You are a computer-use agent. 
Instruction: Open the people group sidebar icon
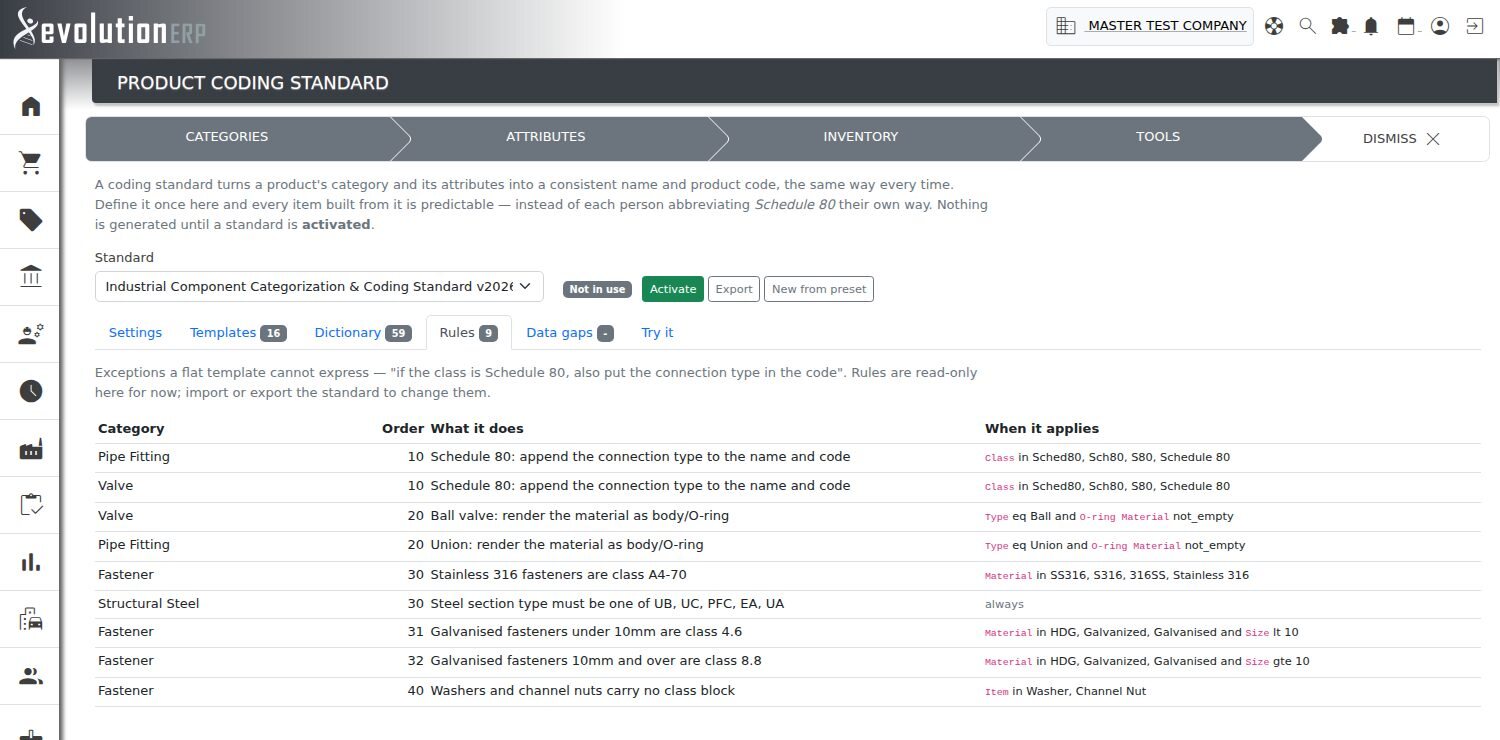pyautogui.click(x=31, y=677)
